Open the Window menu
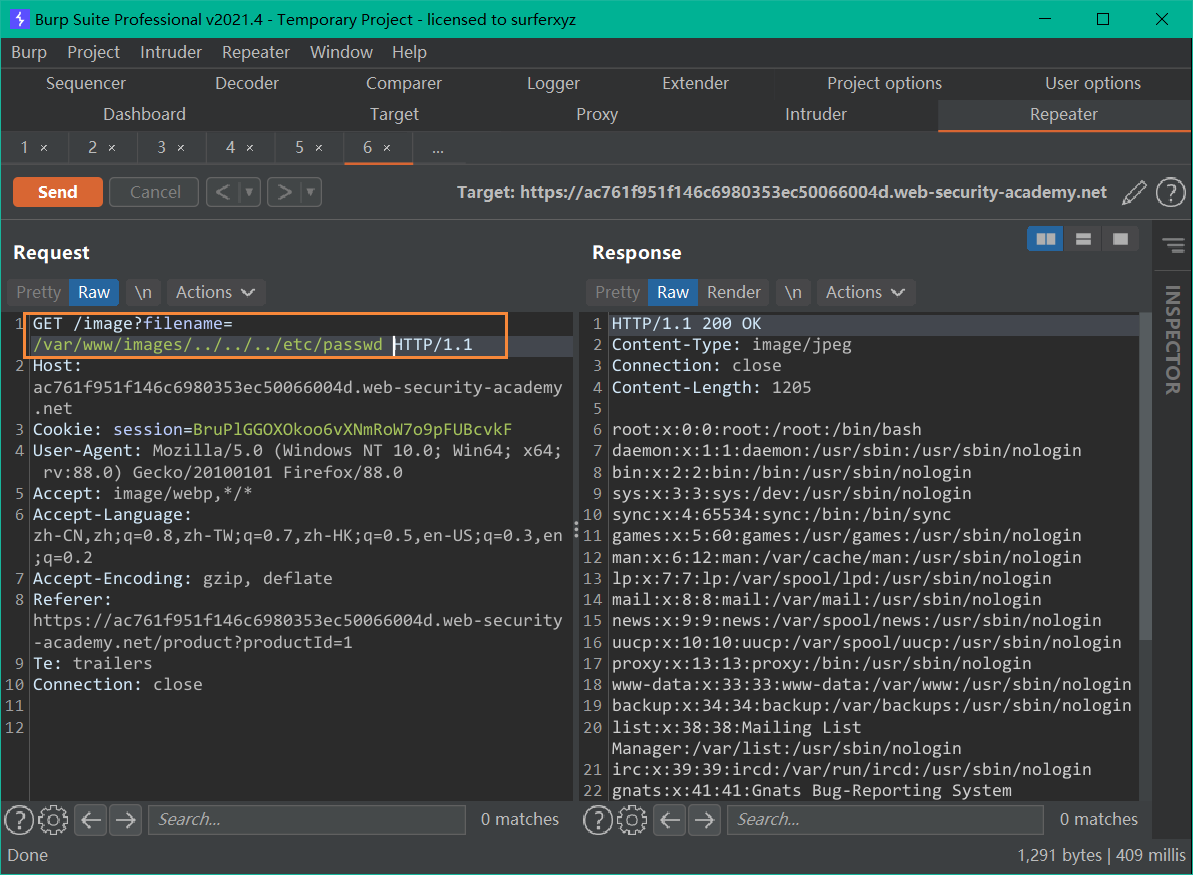Image resolution: width=1193 pixels, height=875 pixels. coord(341,52)
